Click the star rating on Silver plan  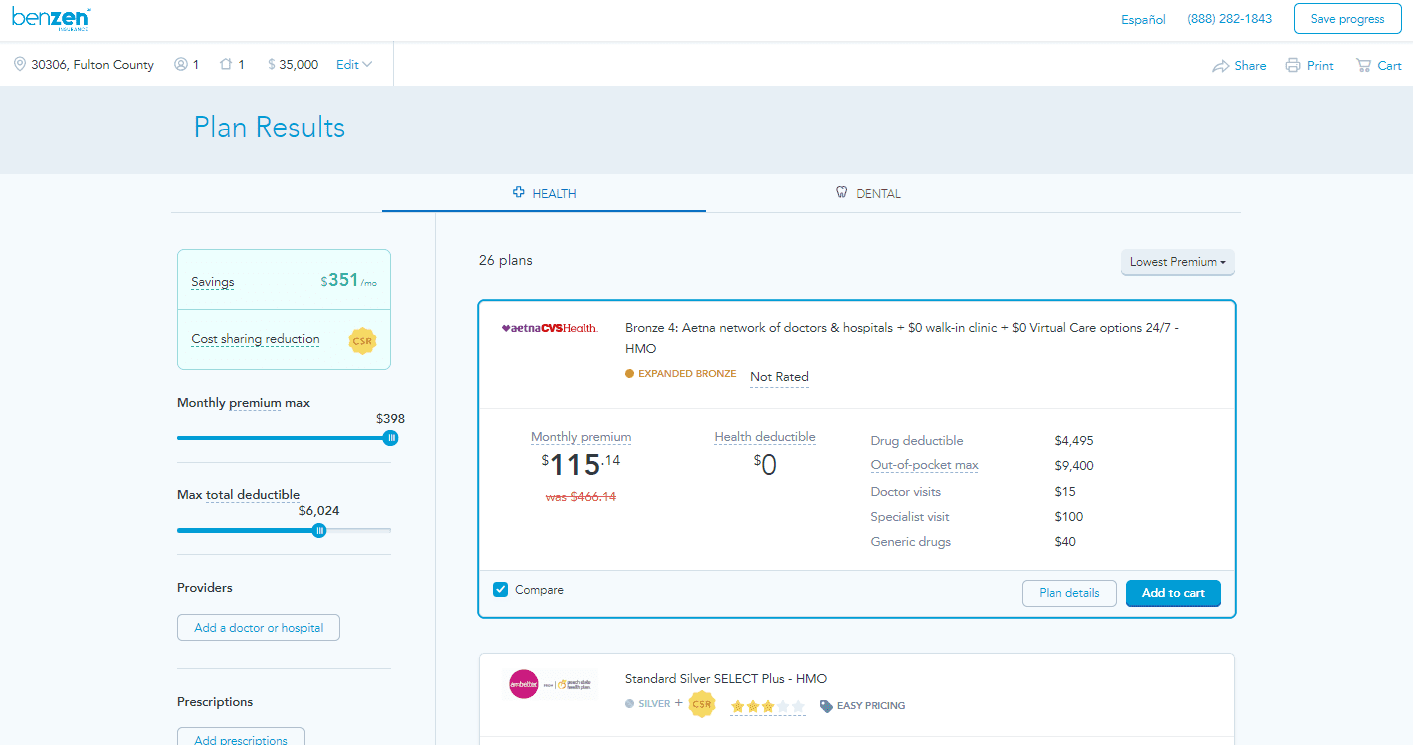(767, 706)
